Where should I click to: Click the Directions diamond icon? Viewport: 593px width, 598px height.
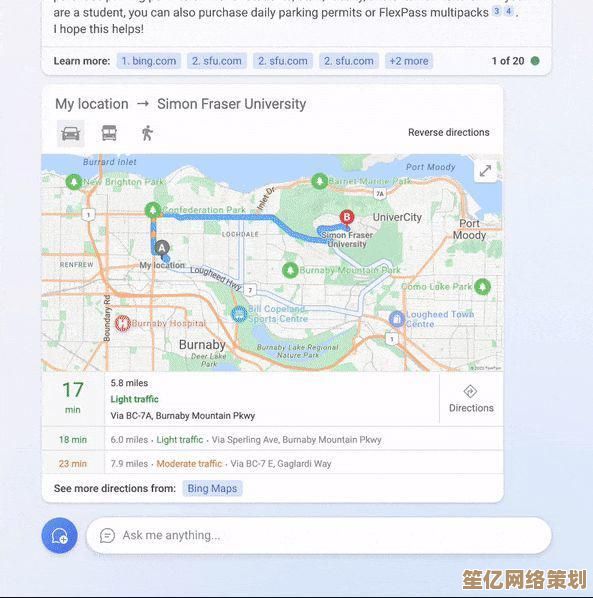click(x=470, y=391)
